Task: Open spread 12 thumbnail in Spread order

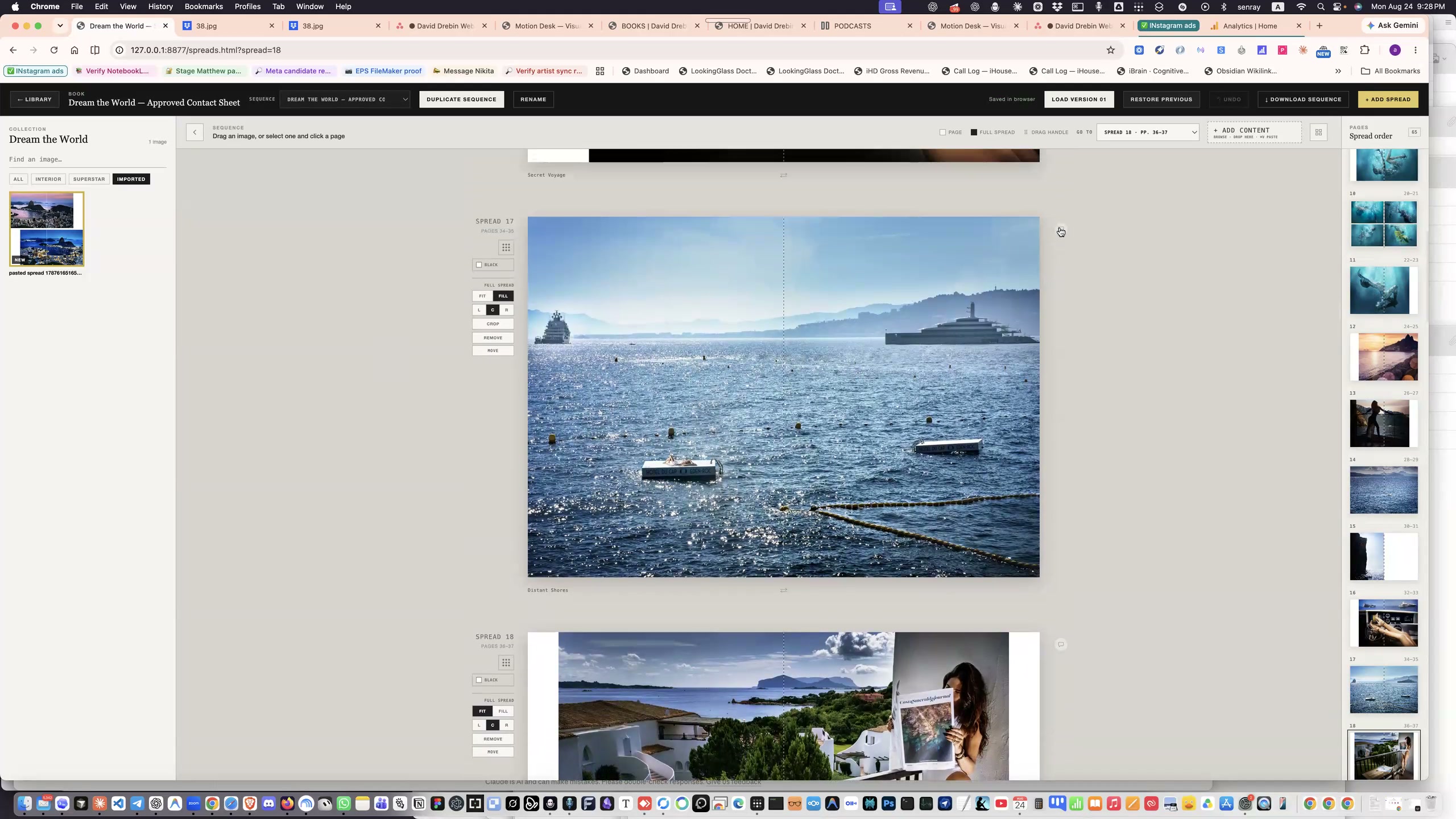Action: pos(1384,357)
